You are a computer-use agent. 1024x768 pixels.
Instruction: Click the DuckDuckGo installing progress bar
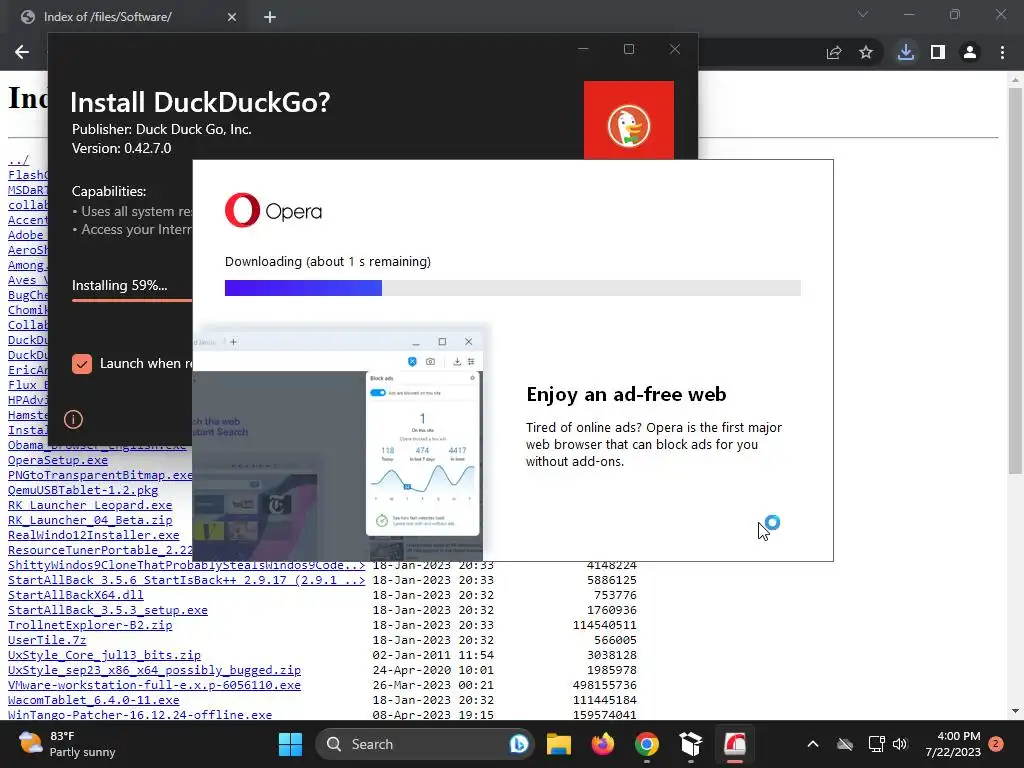coord(132,300)
